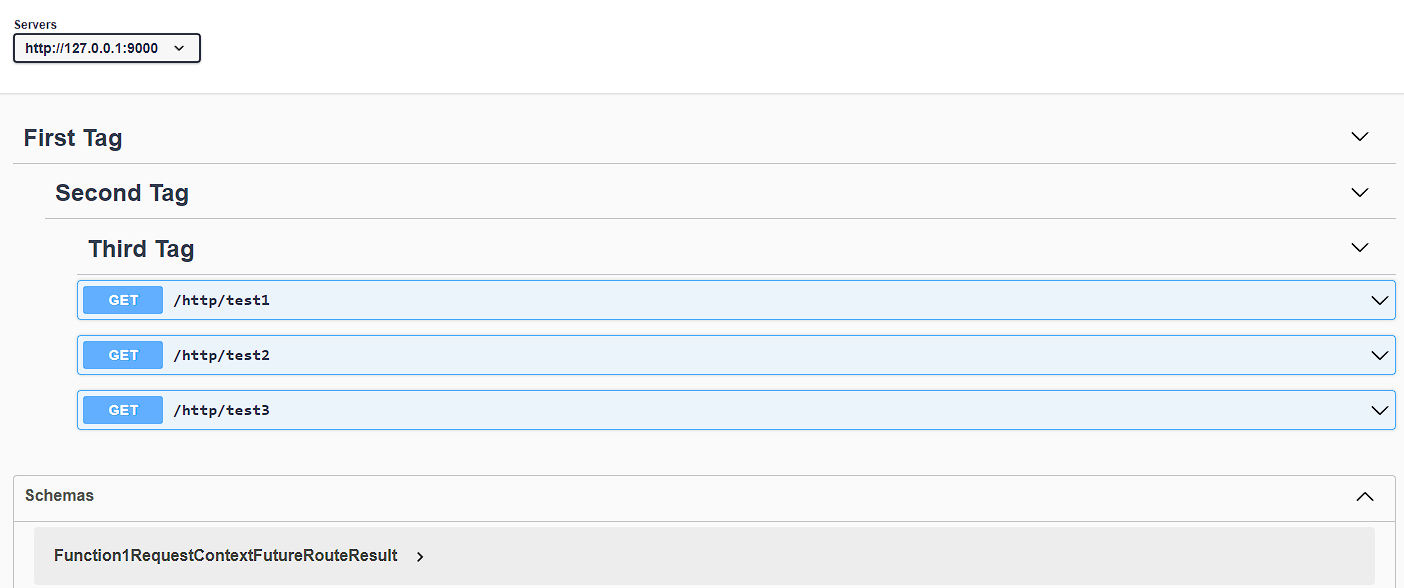Click the /http/test3 endpoint path
This screenshot has height=588, width=1404.
pyautogui.click(x=222, y=410)
